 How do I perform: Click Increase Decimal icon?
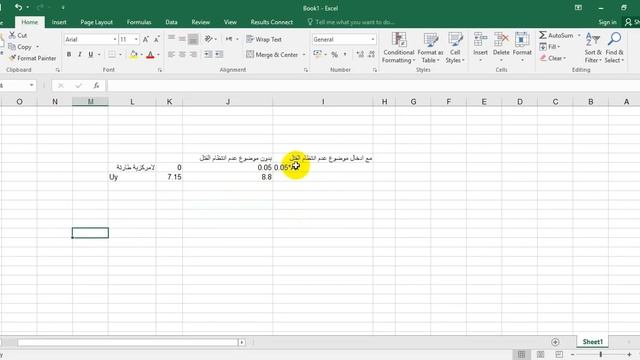point(360,54)
